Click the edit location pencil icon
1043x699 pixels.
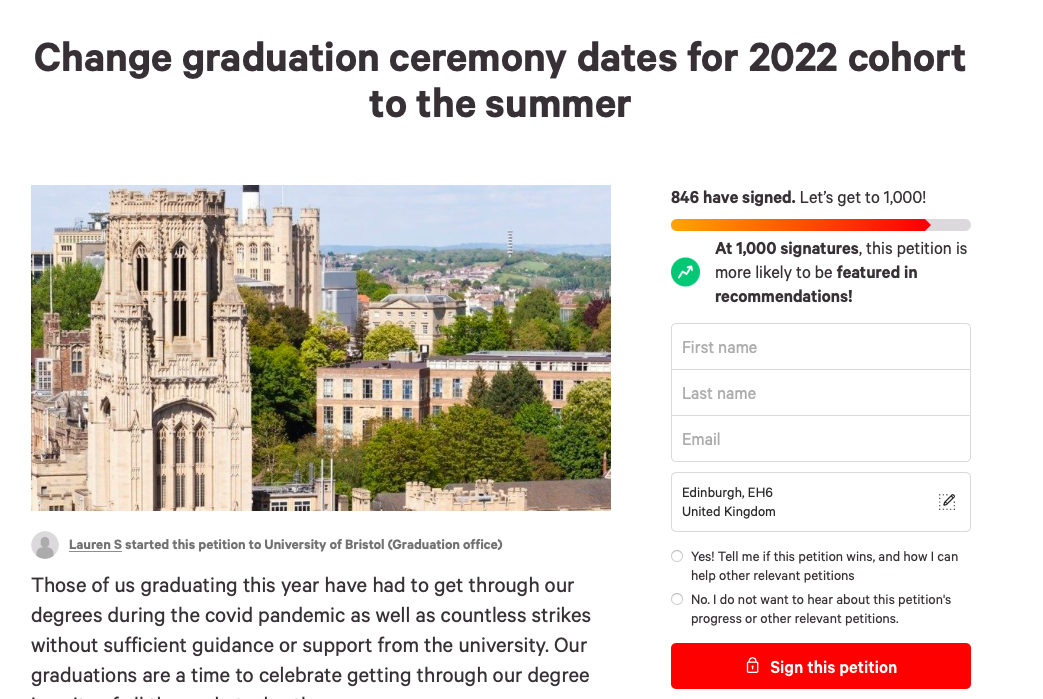[946, 502]
